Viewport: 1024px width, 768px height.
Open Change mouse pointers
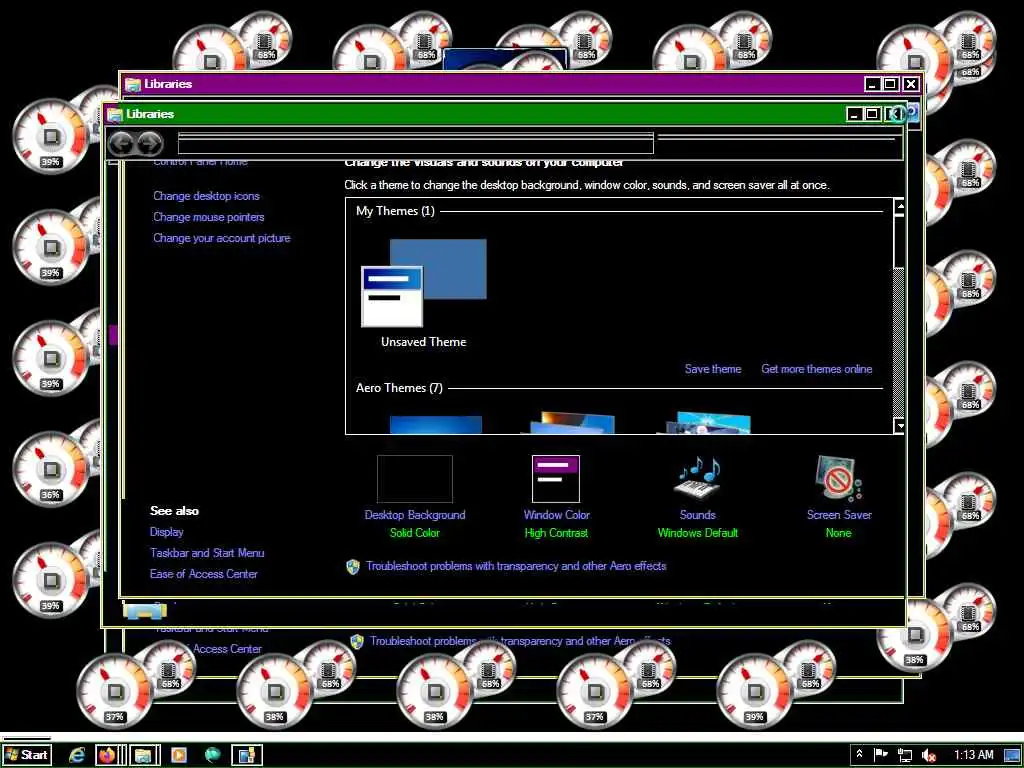209,217
